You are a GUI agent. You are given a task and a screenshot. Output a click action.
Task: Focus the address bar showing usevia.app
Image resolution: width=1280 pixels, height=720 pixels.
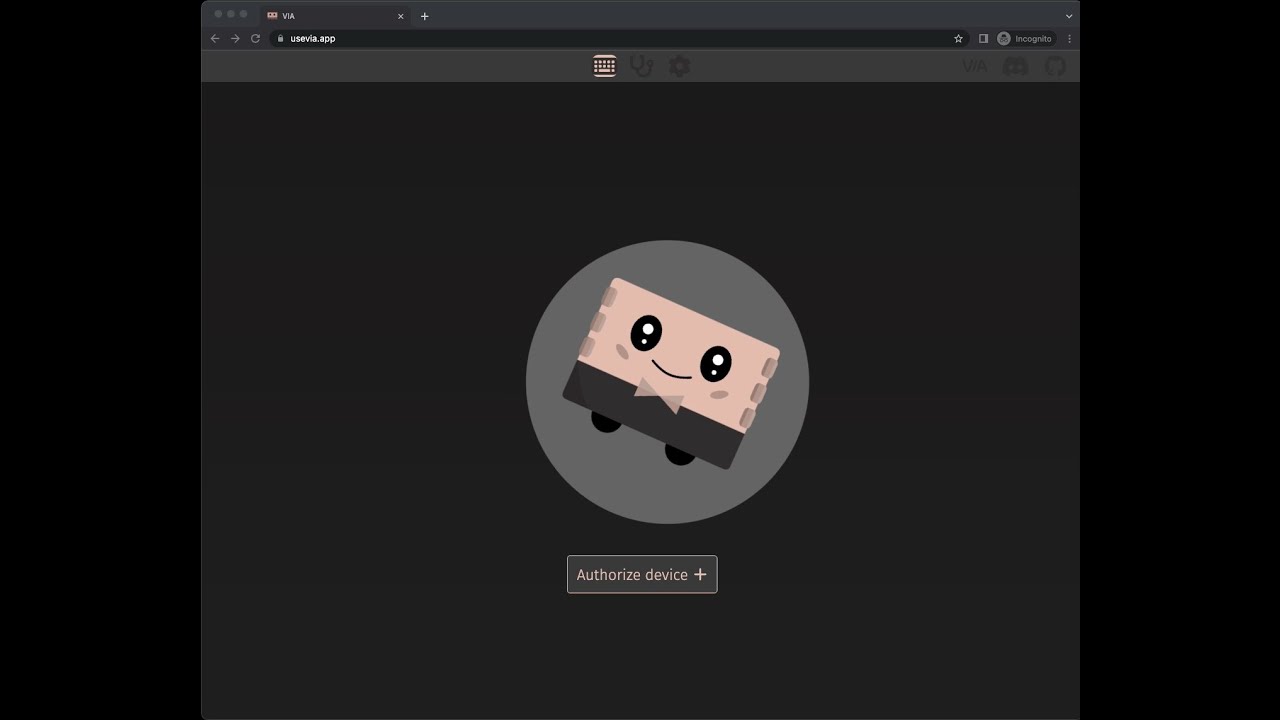tap(620, 38)
